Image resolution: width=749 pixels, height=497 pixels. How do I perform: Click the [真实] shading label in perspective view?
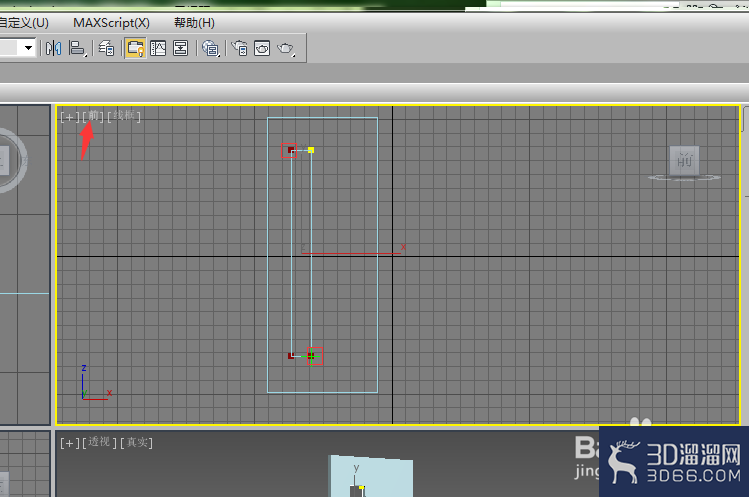[136, 443]
